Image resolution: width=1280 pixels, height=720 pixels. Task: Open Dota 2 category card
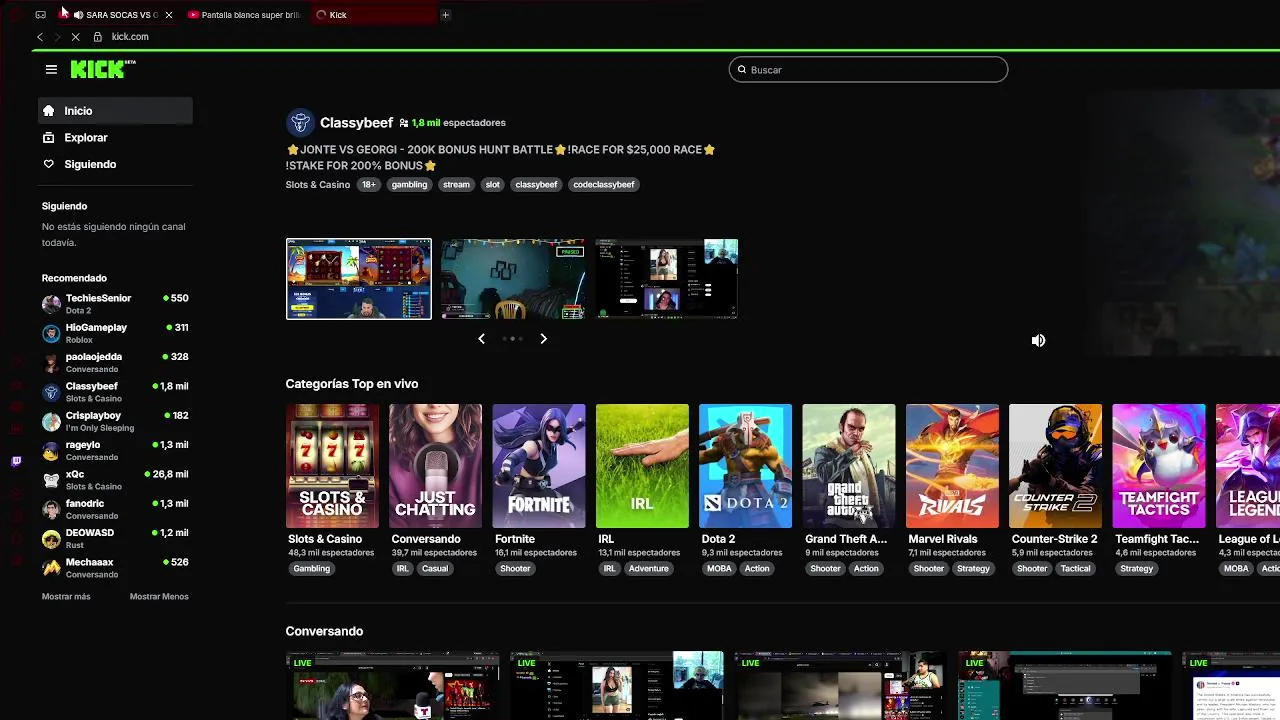[745, 466]
